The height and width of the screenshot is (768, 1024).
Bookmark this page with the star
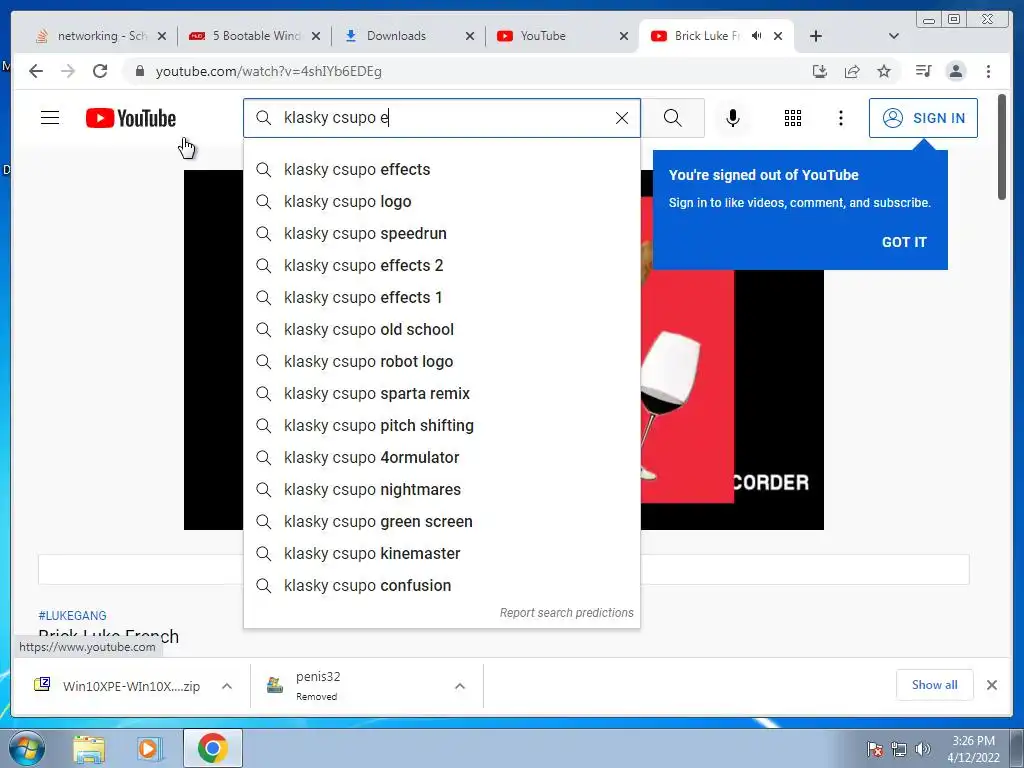(884, 71)
